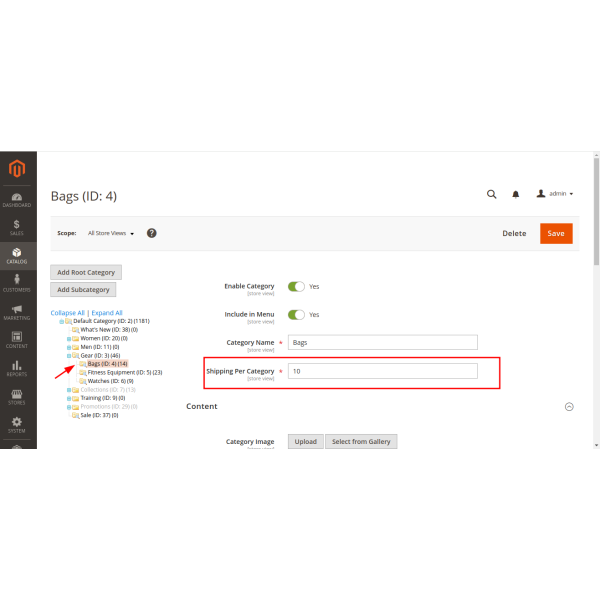Screen dimensions: 600x600
Task: Open the Stores menu in sidebar
Action: (18, 397)
